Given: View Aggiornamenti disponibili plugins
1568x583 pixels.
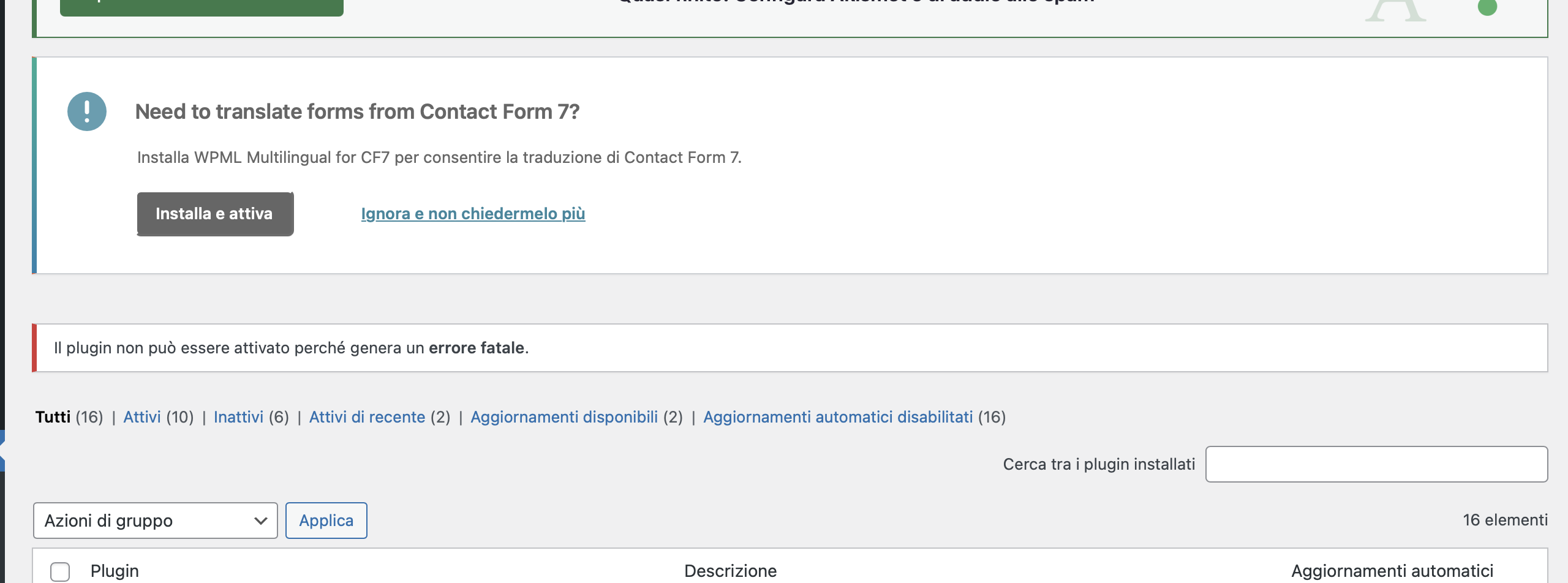Looking at the screenshot, I should pos(564,417).
